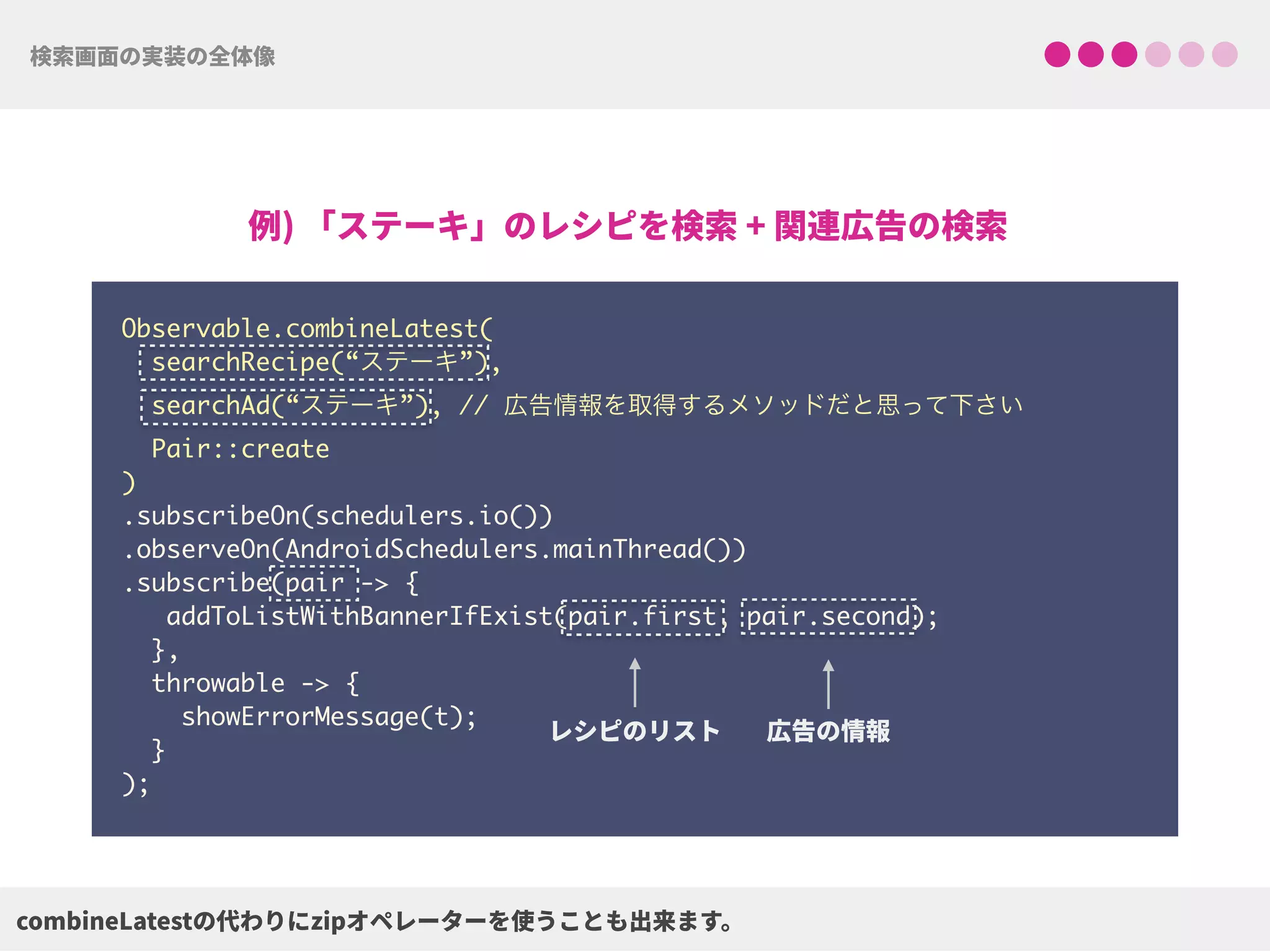
Task: Click 'showErrorMessage(t);' line
Action: tap(329, 717)
